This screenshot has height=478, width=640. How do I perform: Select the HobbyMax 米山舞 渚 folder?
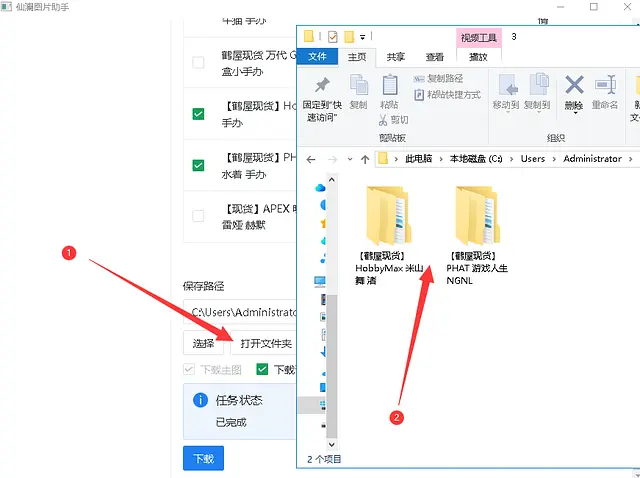click(x=388, y=236)
